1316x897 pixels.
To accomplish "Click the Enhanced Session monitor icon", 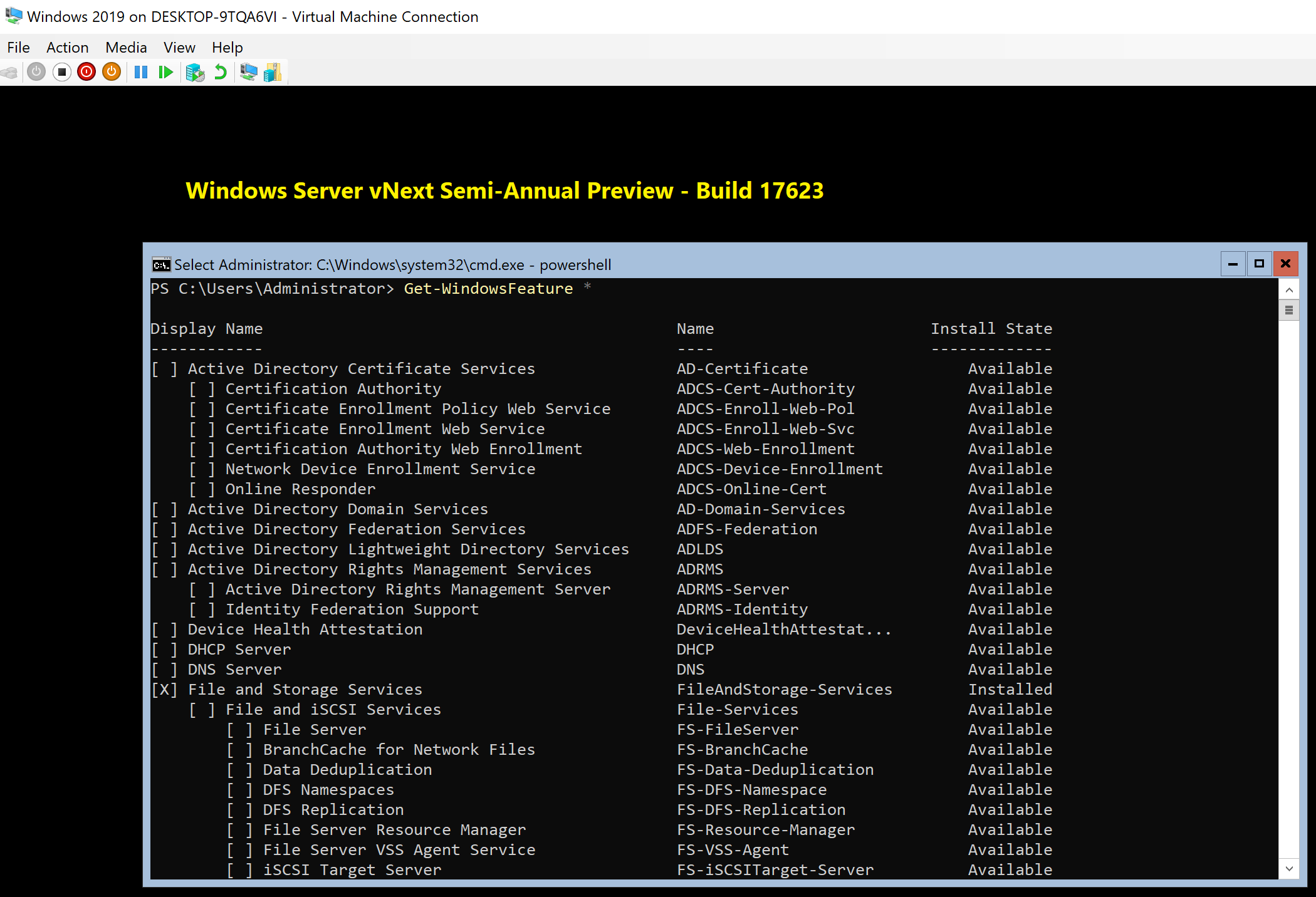I will tap(248, 73).
